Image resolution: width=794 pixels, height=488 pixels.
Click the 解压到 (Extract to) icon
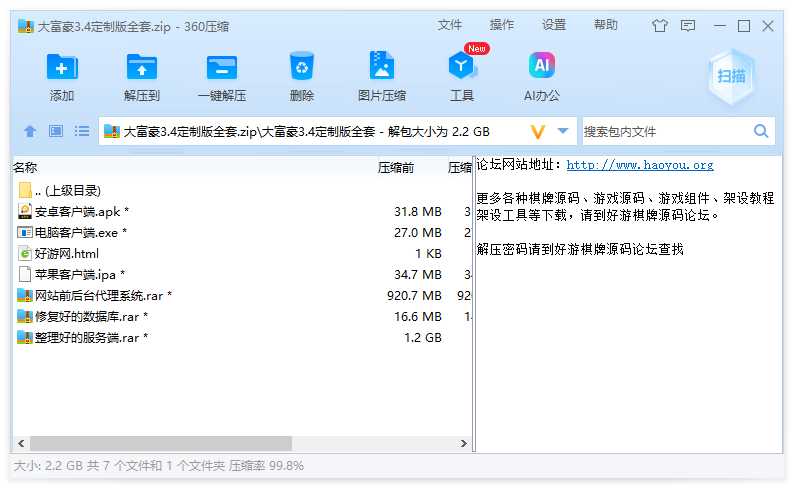(142, 66)
